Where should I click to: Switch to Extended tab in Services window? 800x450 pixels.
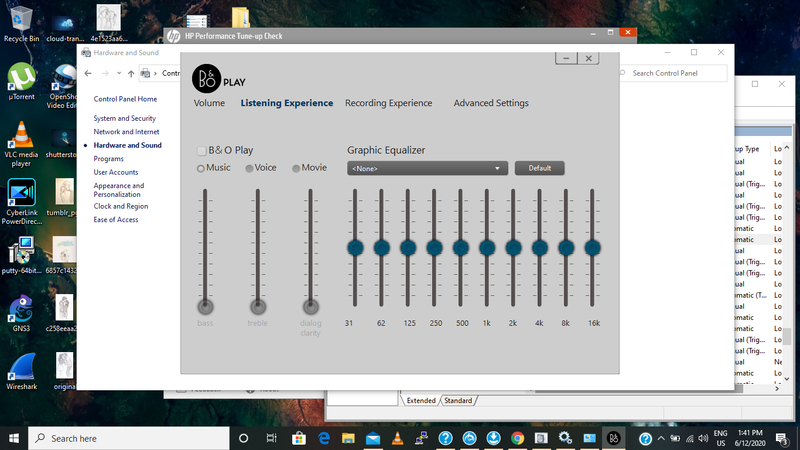point(421,401)
